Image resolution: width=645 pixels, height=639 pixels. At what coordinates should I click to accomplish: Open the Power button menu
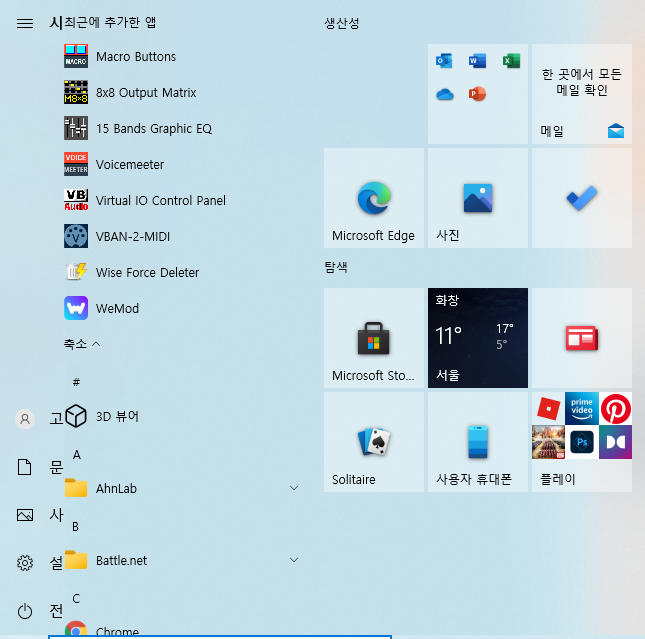point(25,611)
